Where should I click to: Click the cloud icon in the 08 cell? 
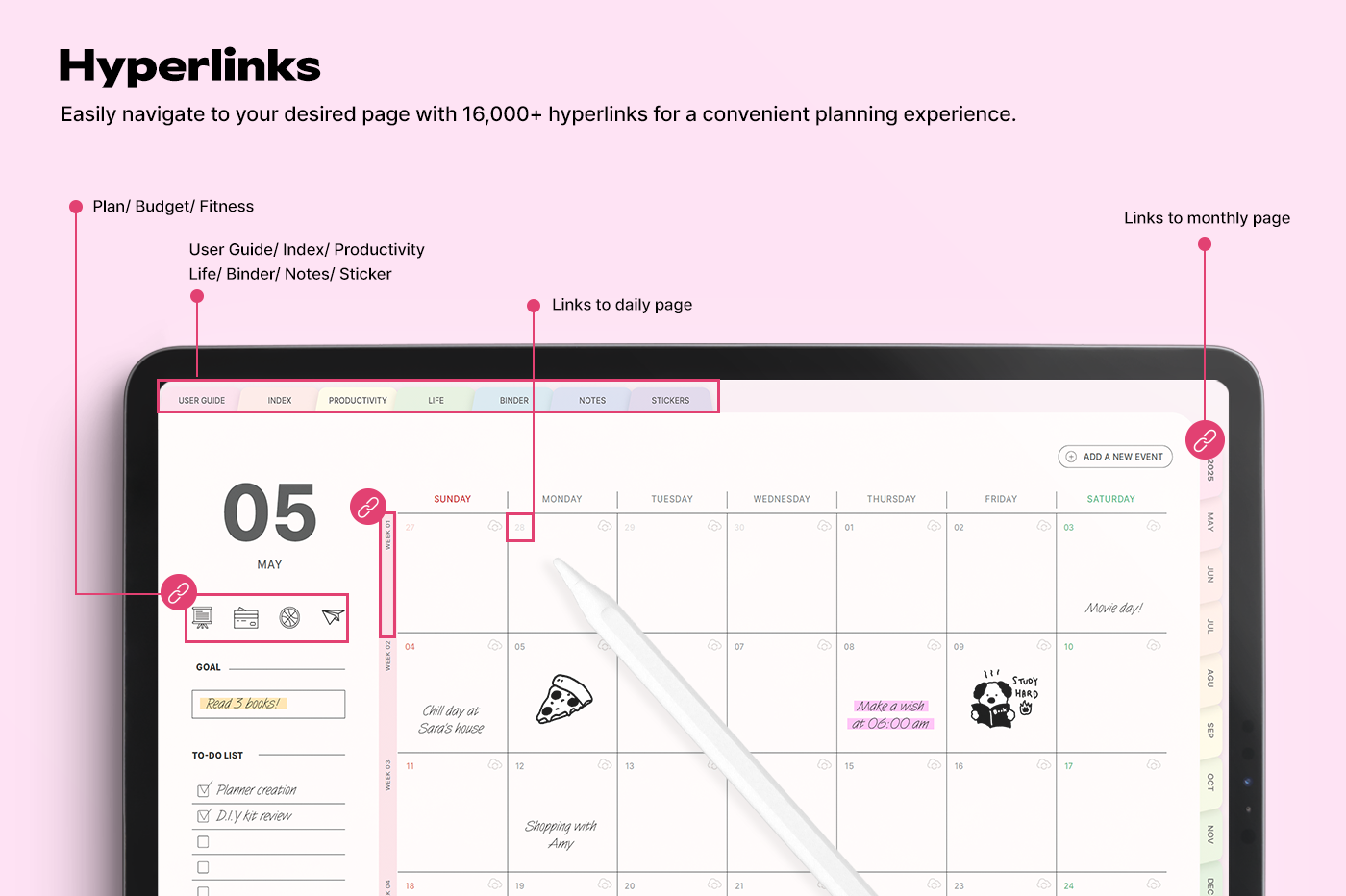(934, 645)
